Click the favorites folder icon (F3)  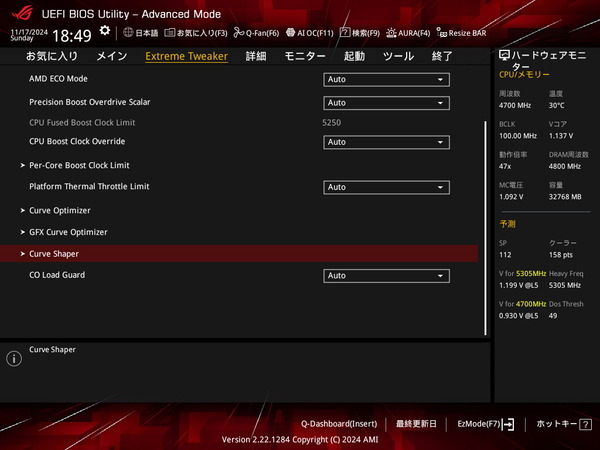170,33
